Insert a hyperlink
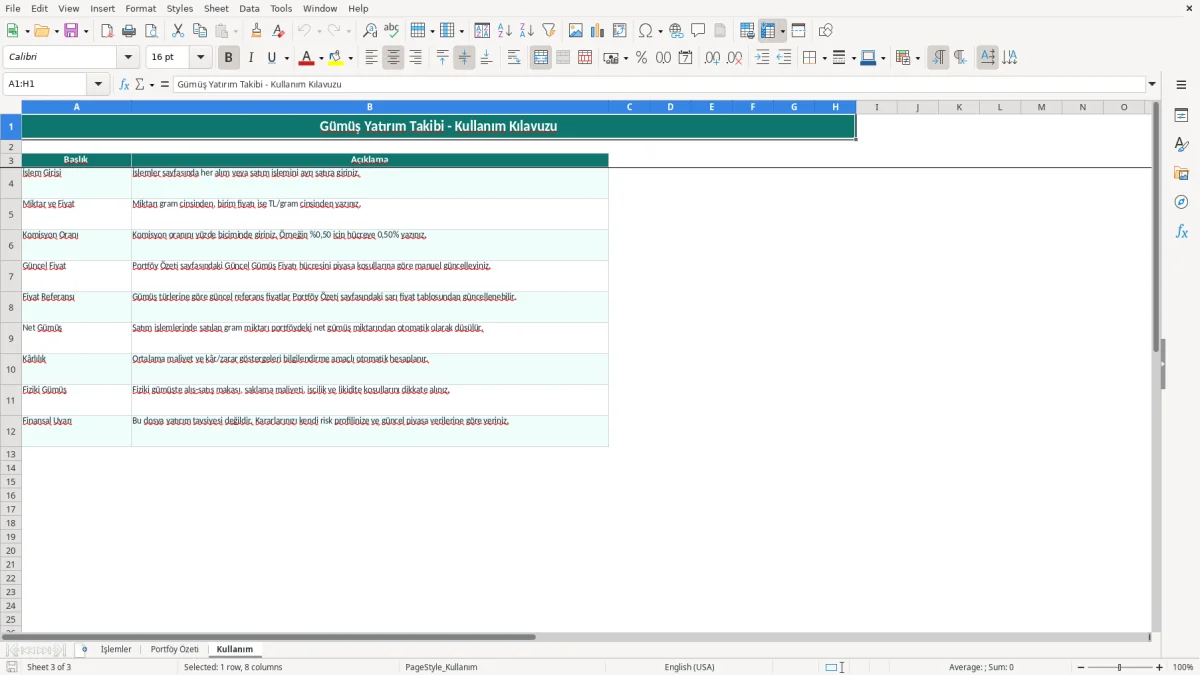 click(x=676, y=31)
